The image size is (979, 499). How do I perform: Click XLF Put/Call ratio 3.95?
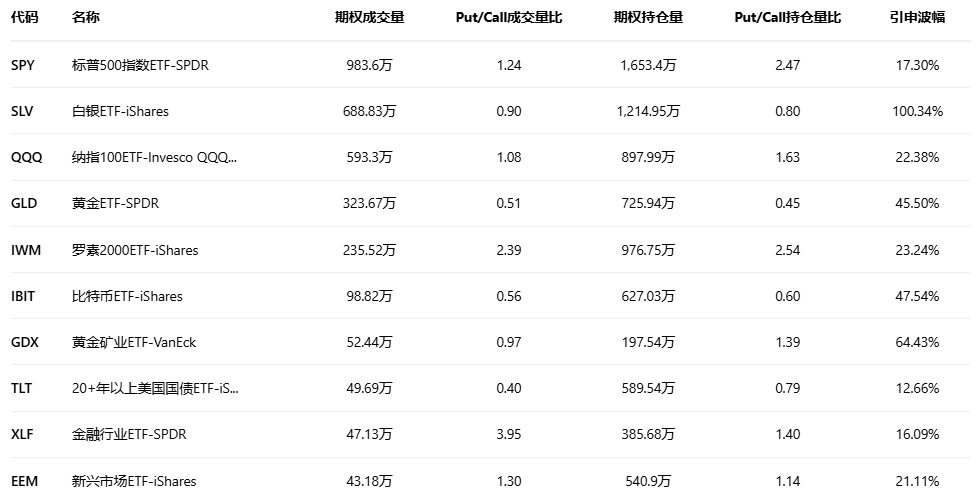click(x=508, y=434)
